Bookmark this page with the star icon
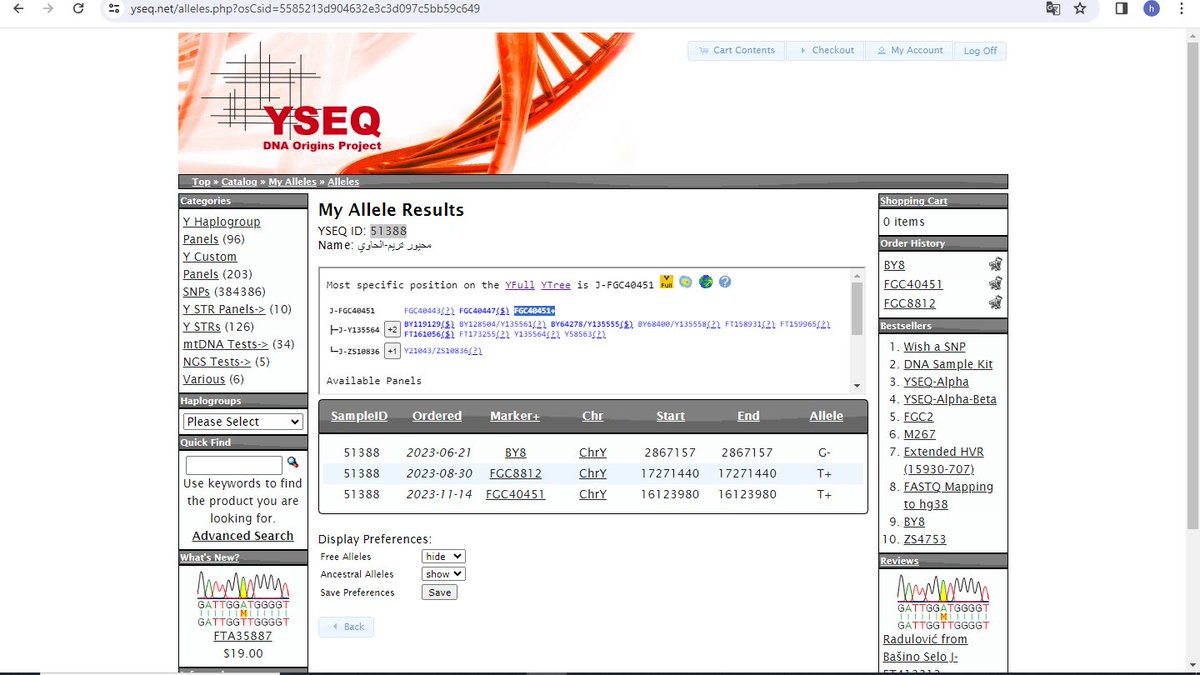The height and width of the screenshot is (675, 1200). click(1080, 9)
